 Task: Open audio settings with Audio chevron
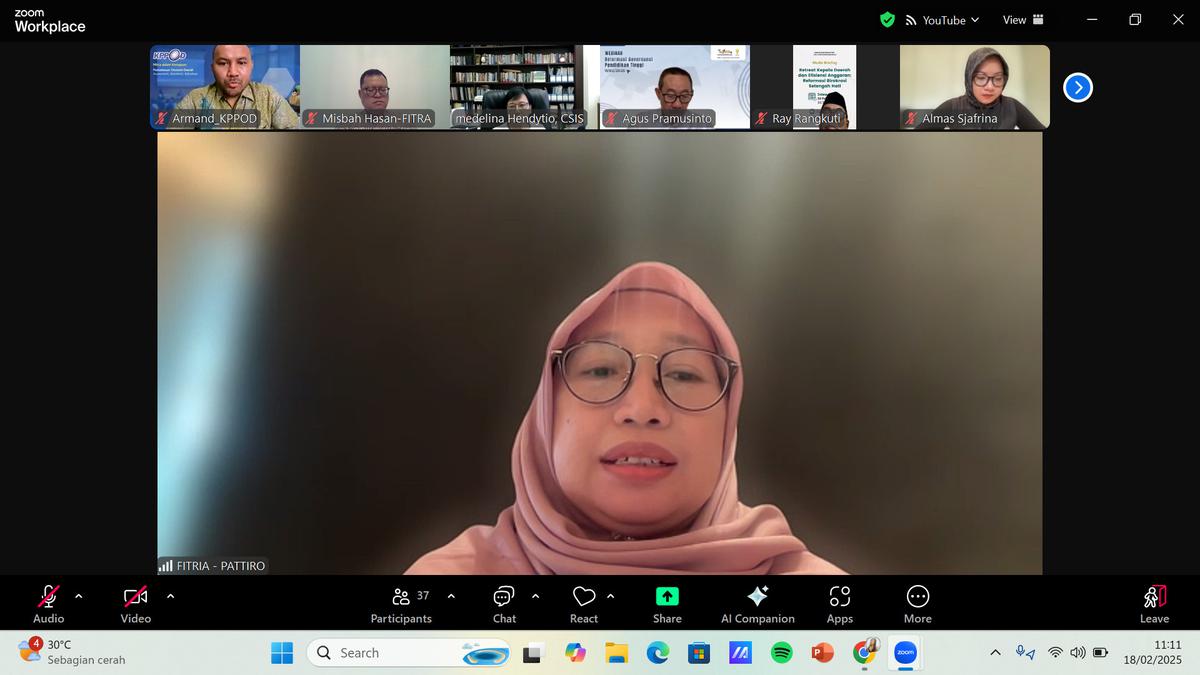click(81, 599)
